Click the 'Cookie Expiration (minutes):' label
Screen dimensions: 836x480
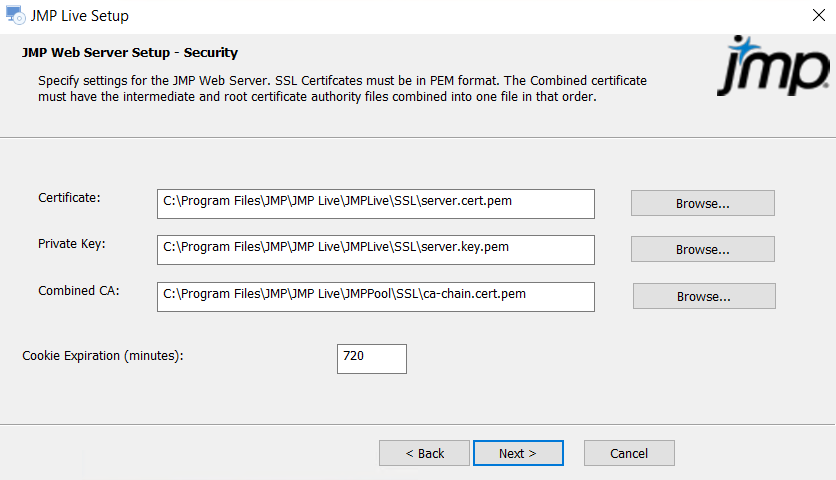[103, 356]
